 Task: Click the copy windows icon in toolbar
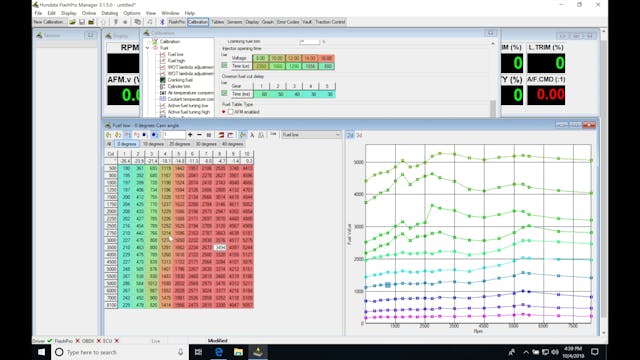[x=138, y=22]
